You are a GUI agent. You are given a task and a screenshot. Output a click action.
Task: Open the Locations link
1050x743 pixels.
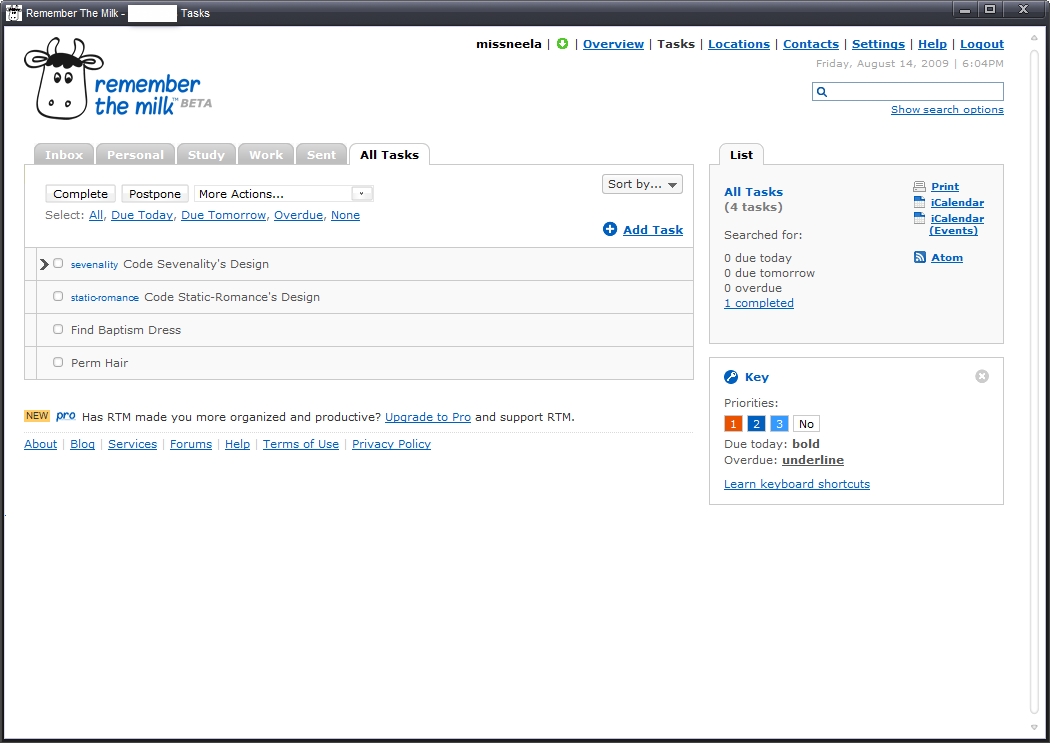(x=739, y=44)
